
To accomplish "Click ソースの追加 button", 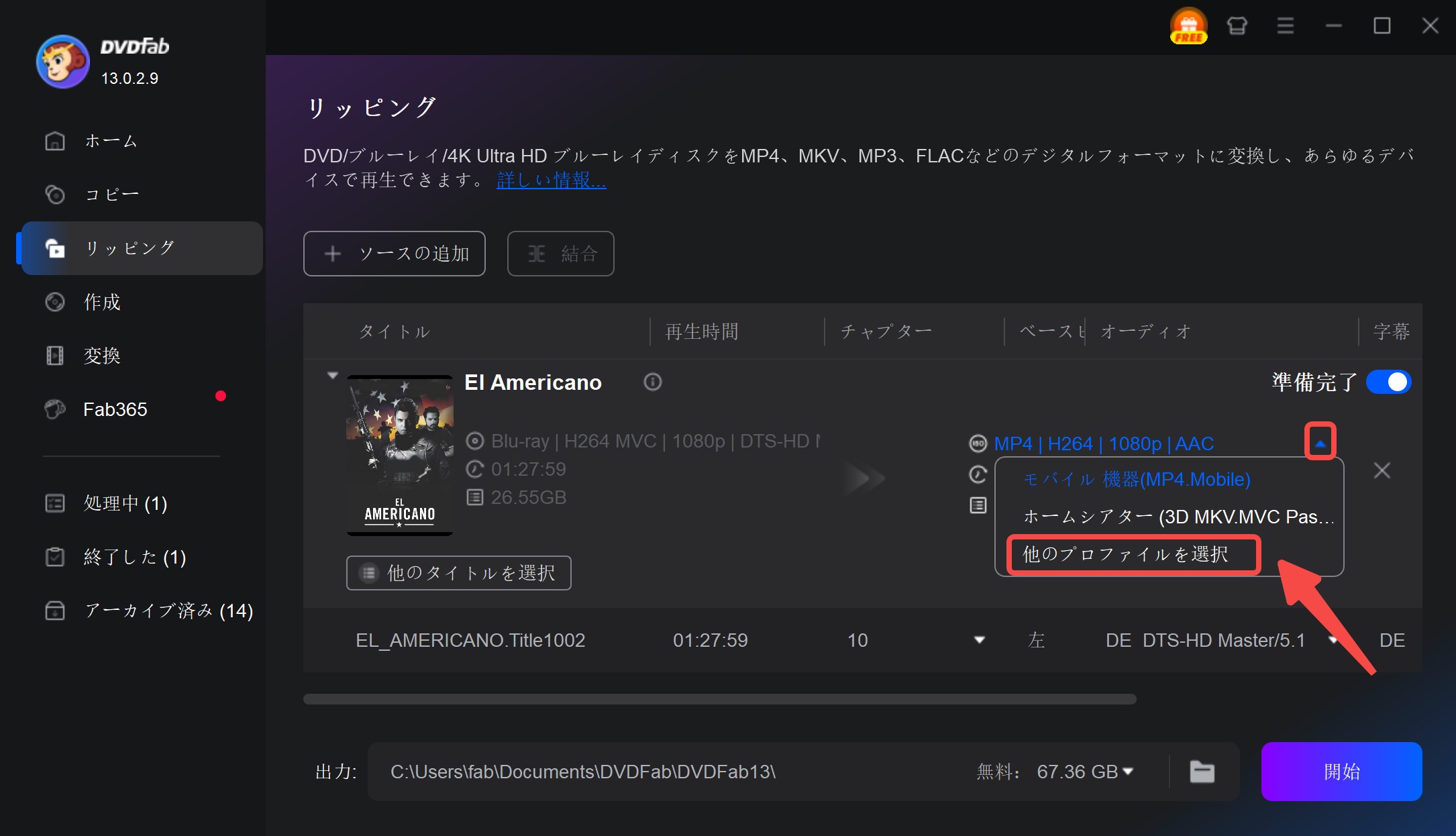I will pyautogui.click(x=395, y=254).
